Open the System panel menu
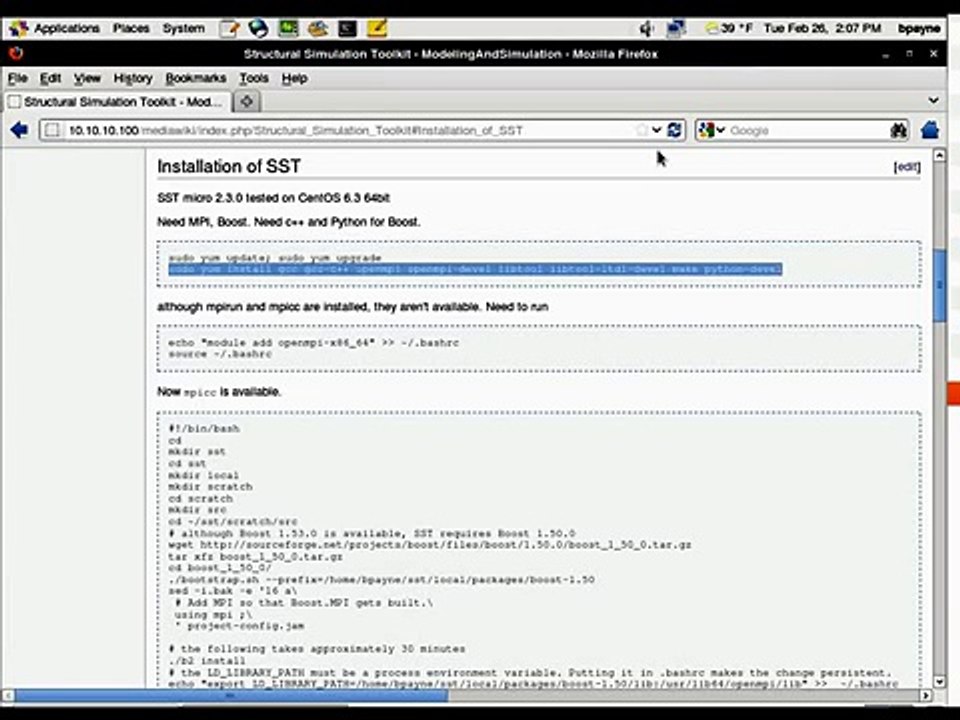The image size is (960, 720). click(183, 28)
